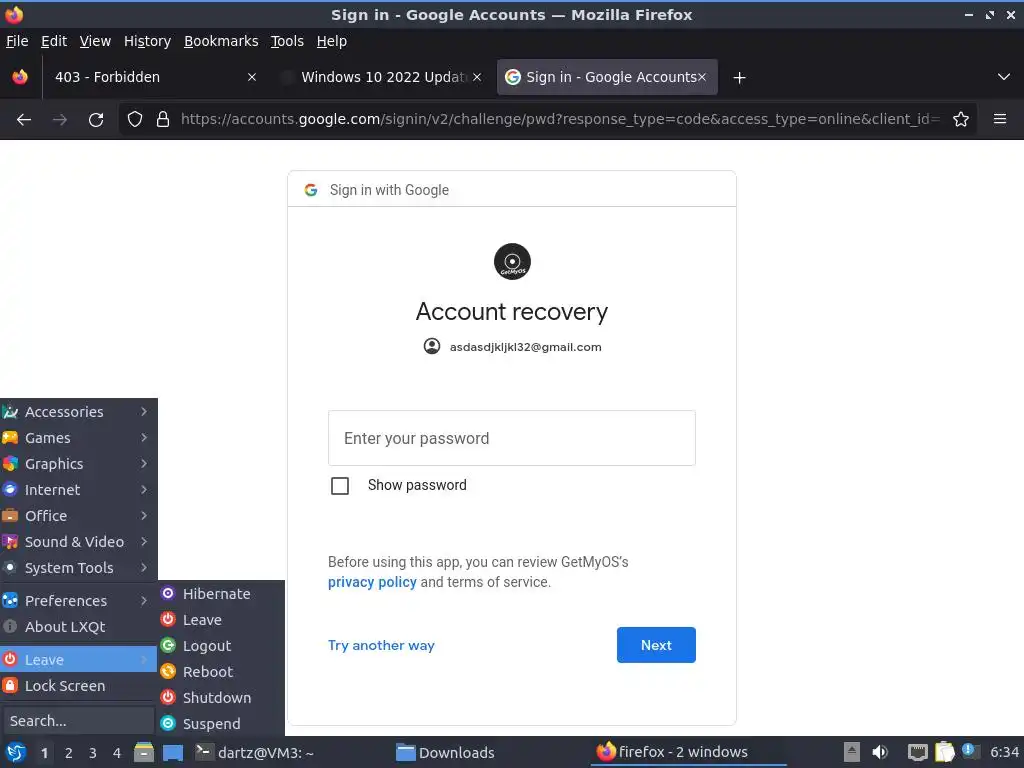The width and height of the screenshot is (1024, 768).
Task: Expand the Games submenu
Action: pyautogui.click(x=78, y=438)
